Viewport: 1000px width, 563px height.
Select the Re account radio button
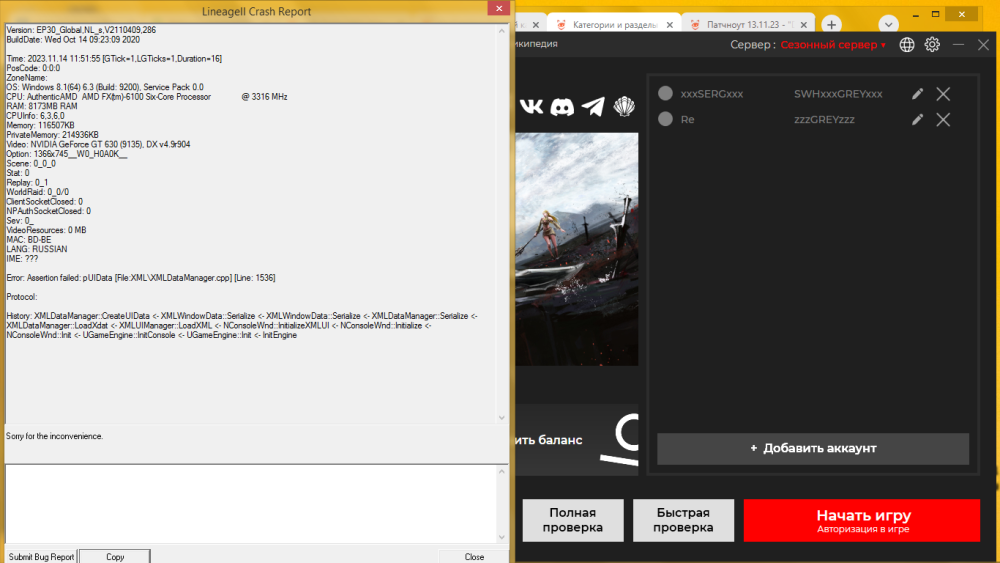pos(665,120)
